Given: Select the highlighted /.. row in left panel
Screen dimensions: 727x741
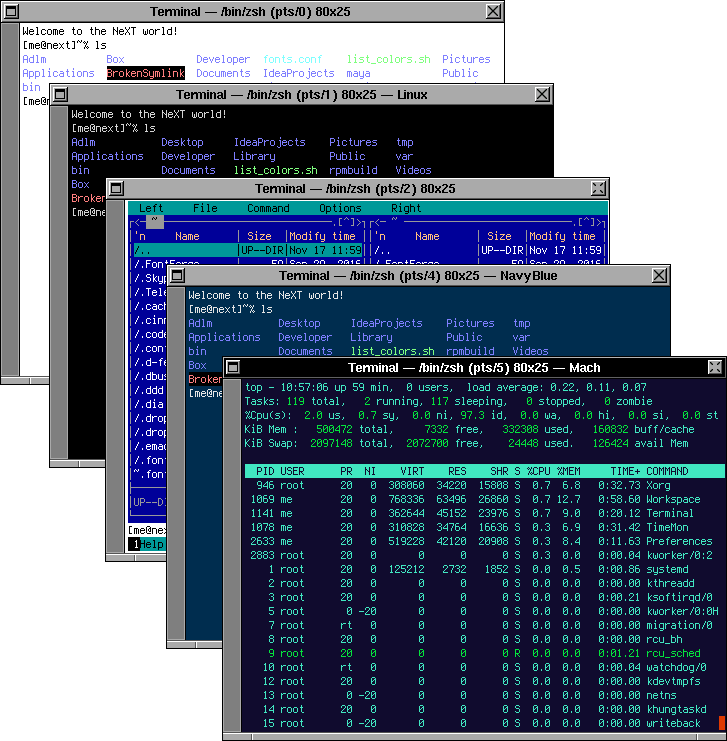Looking at the screenshot, I should tap(246, 250).
